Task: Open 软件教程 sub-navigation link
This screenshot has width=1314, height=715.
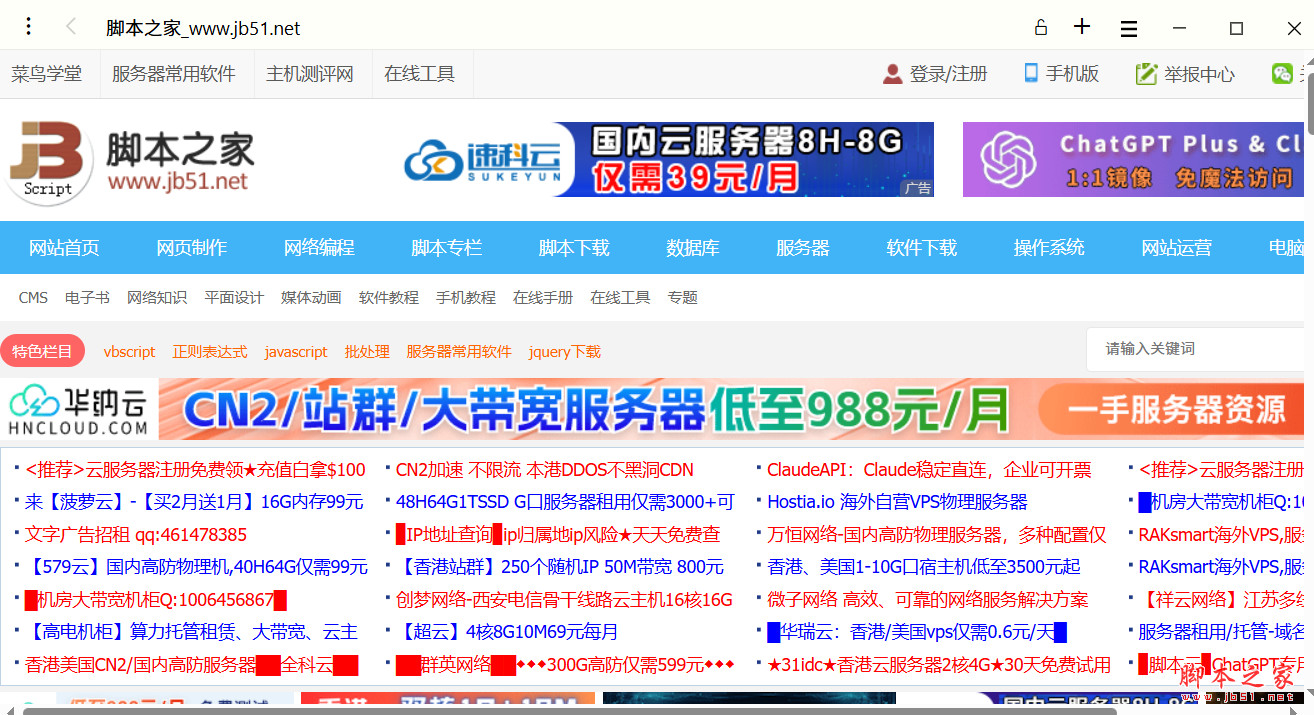Action: coord(389,298)
